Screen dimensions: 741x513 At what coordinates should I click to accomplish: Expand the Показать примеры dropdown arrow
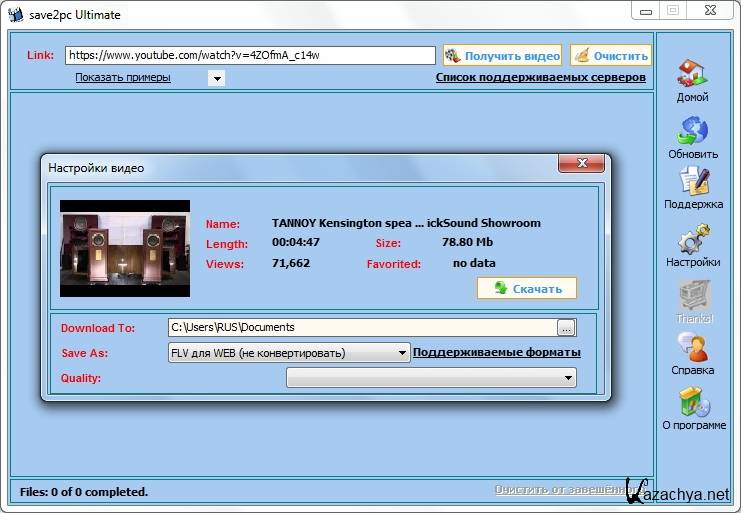[216, 78]
